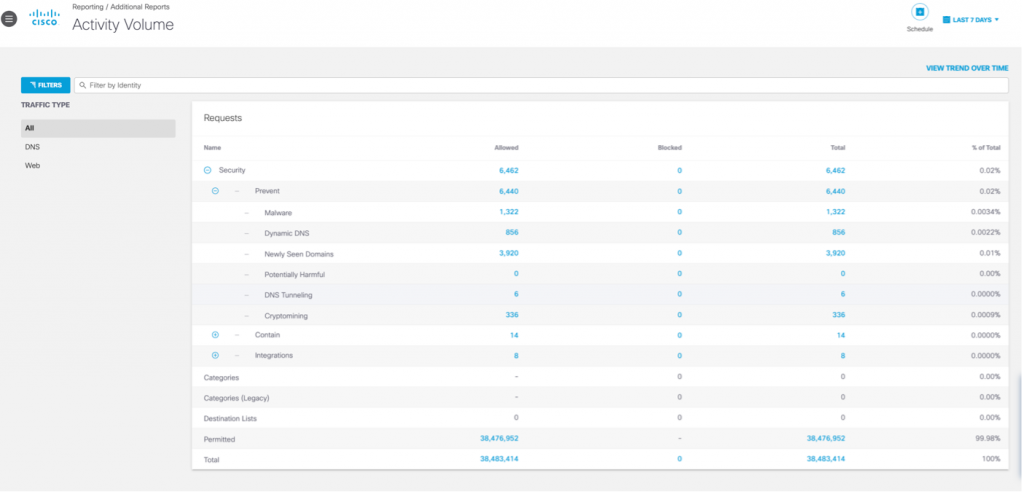Screen dimensions: 1024x494
Task: Click the calendar icon beside Last 7 Days
Action: point(947,19)
